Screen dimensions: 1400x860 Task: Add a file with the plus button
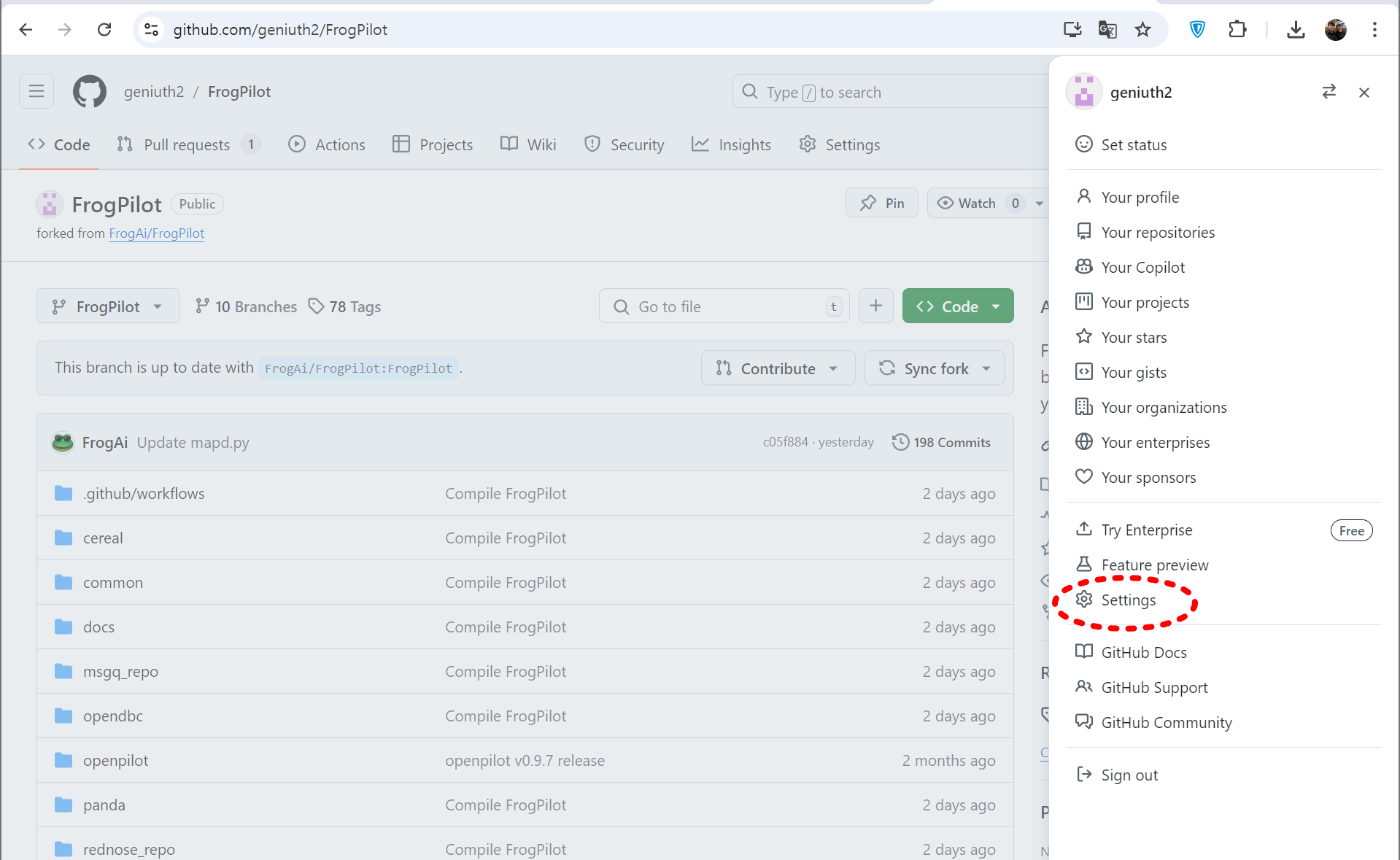point(875,306)
